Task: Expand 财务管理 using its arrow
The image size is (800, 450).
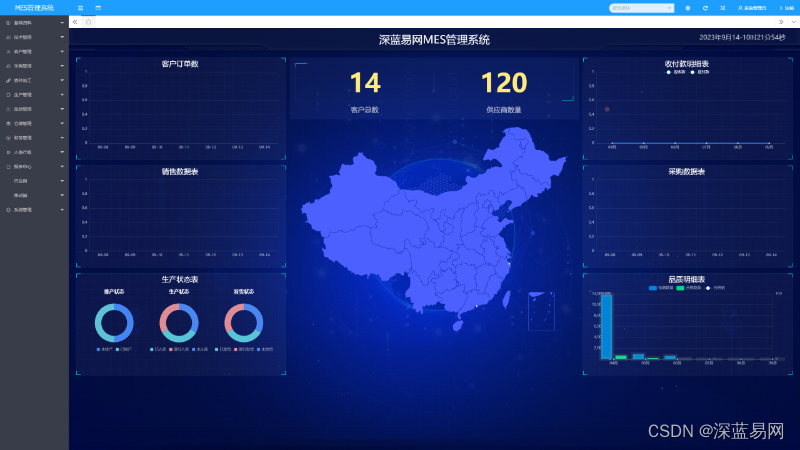Action: (x=62, y=138)
